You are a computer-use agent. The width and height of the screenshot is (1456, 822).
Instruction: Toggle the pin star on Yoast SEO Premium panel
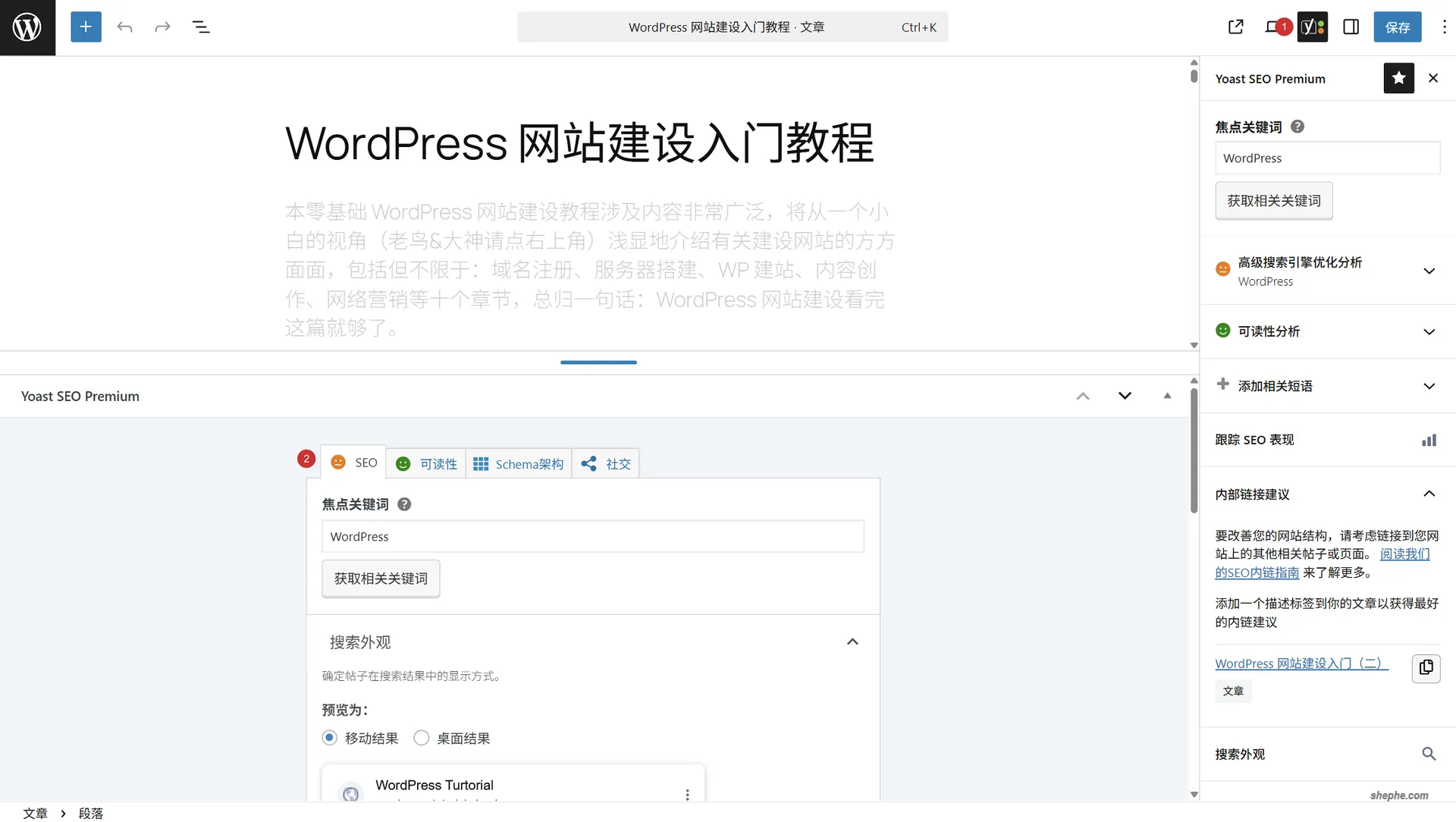pos(1398,78)
